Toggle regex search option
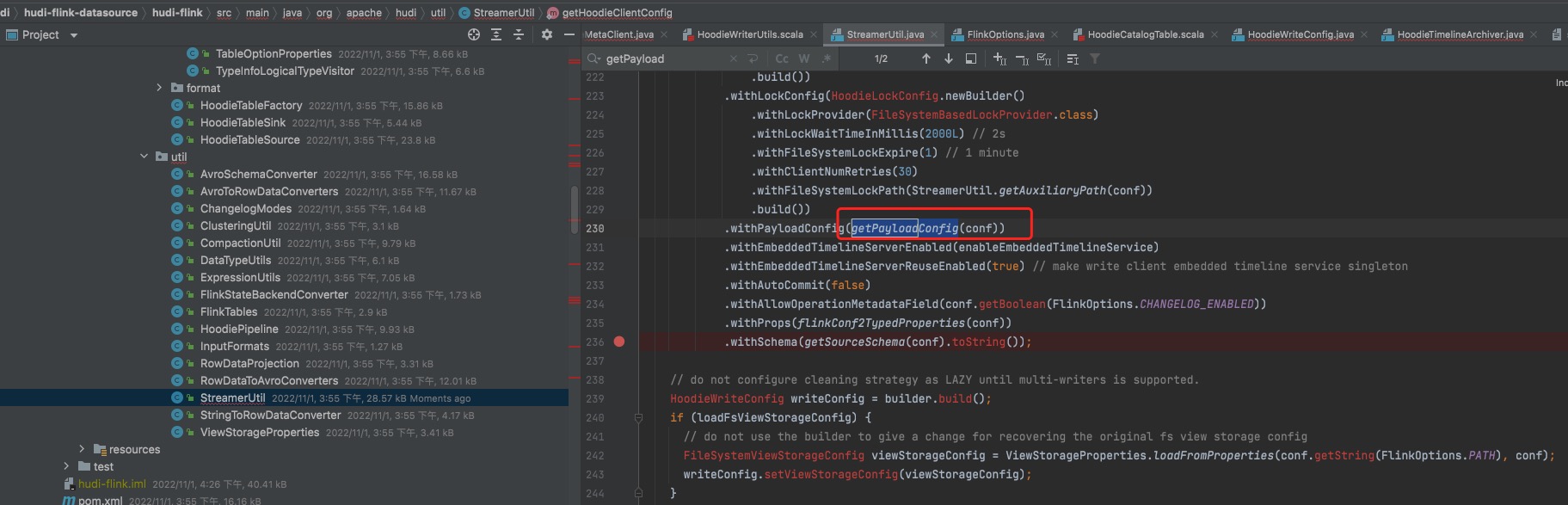This screenshot has width=1568, height=505. pyautogui.click(x=827, y=59)
